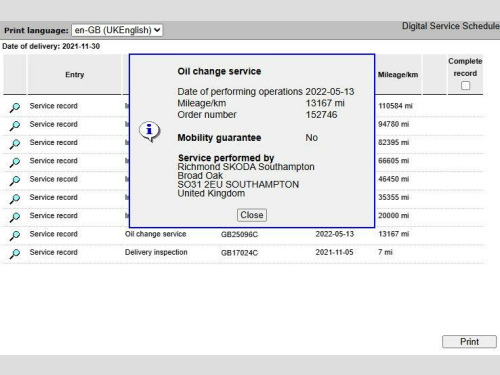Screen dimensions: 500x375
Task: Select the Mileage/km column header
Action: tap(398, 75)
